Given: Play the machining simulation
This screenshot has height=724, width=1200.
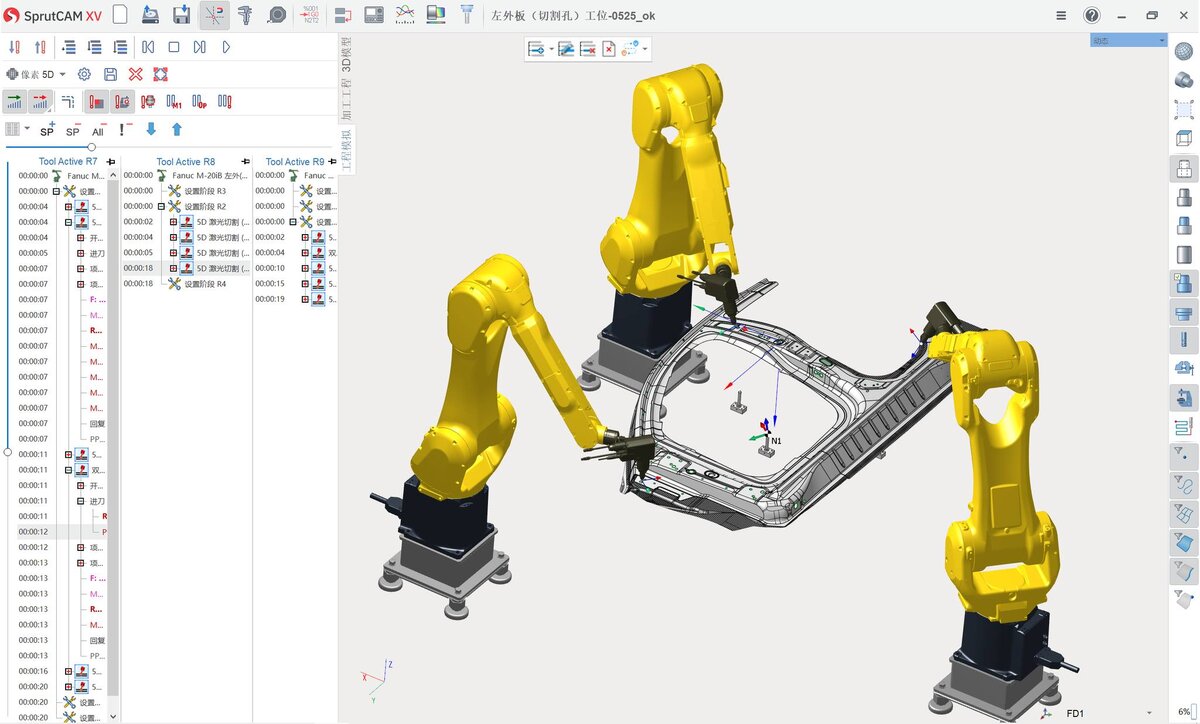Looking at the screenshot, I should (226, 47).
